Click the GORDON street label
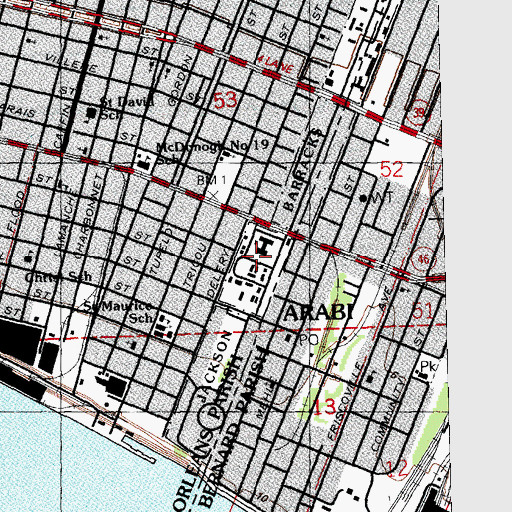 (181, 81)
